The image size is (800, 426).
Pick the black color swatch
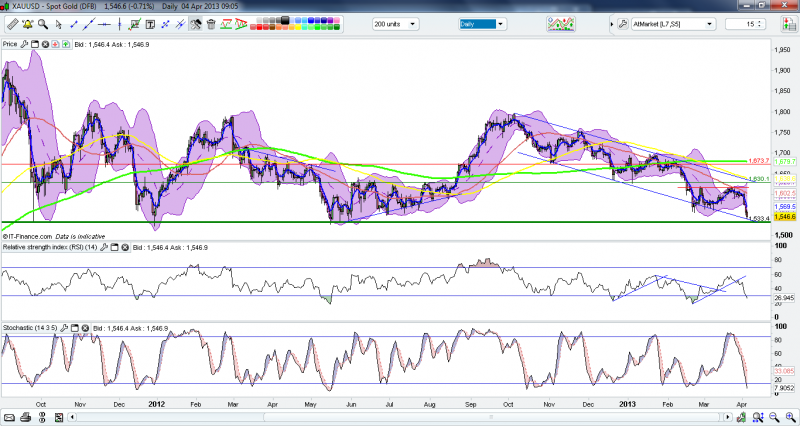click(285, 19)
